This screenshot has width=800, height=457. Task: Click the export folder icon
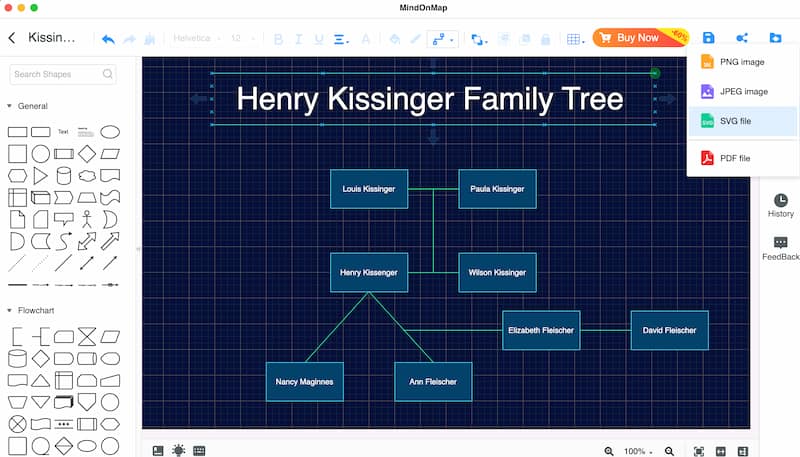[775, 38]
